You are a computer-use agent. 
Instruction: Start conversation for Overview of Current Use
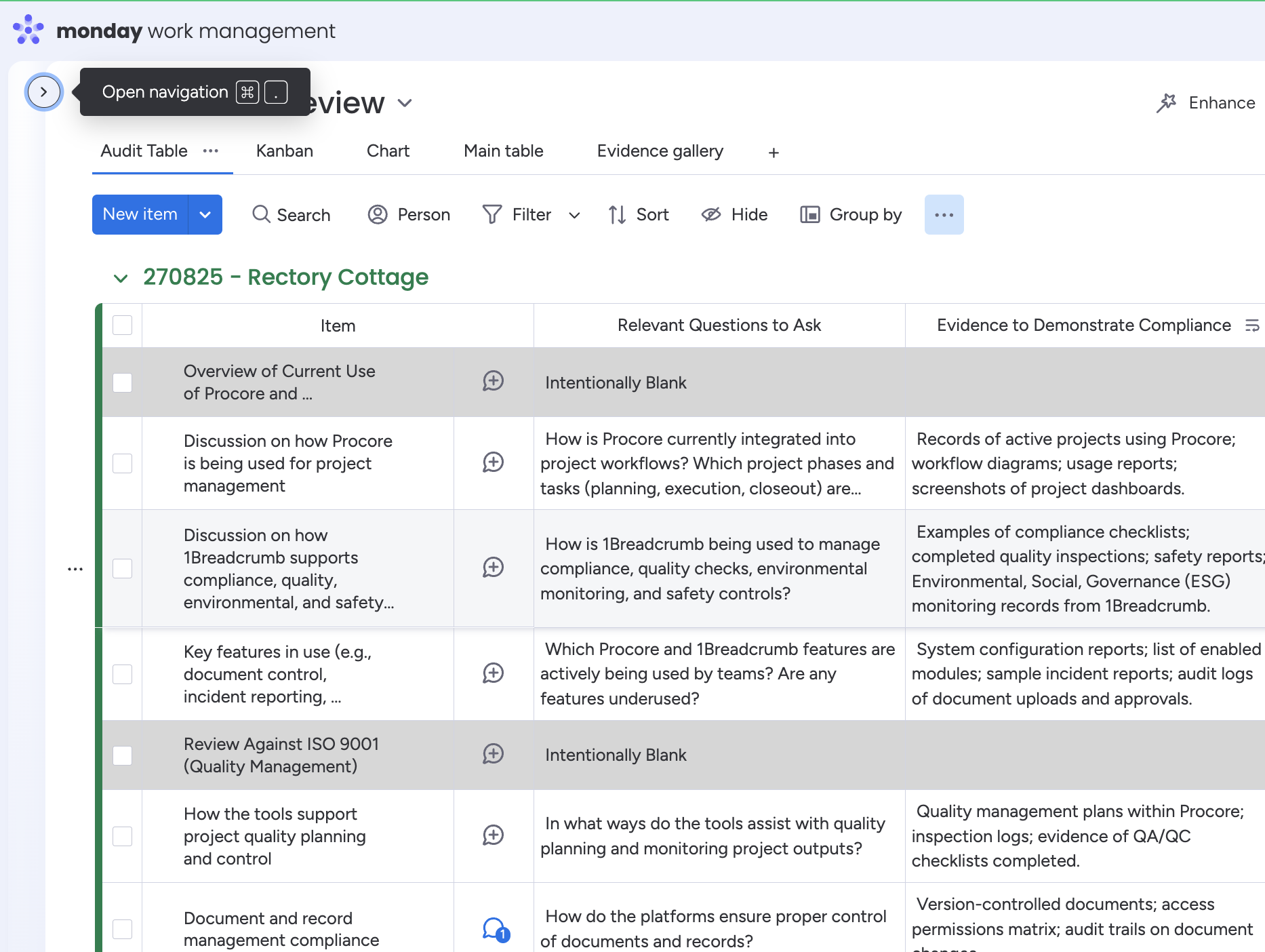coord(493,381)
